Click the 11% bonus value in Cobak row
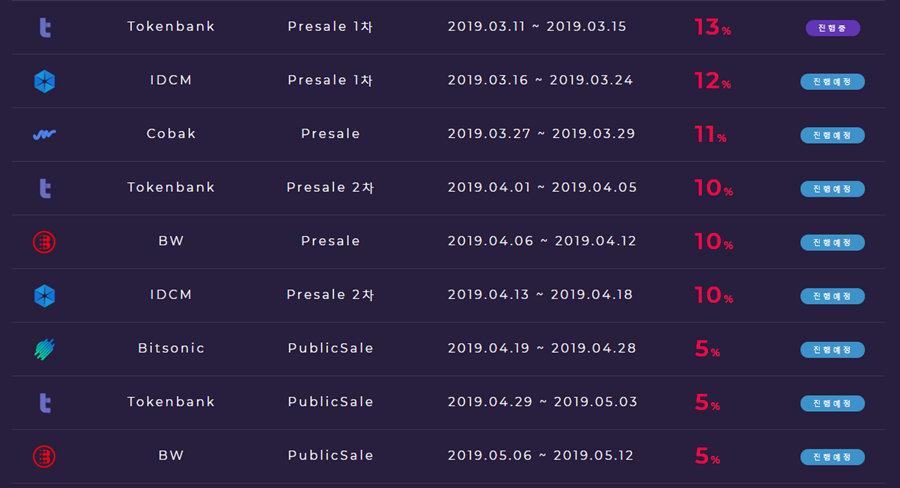This screenshot has height=488, width=900. (x=711, y=134)
